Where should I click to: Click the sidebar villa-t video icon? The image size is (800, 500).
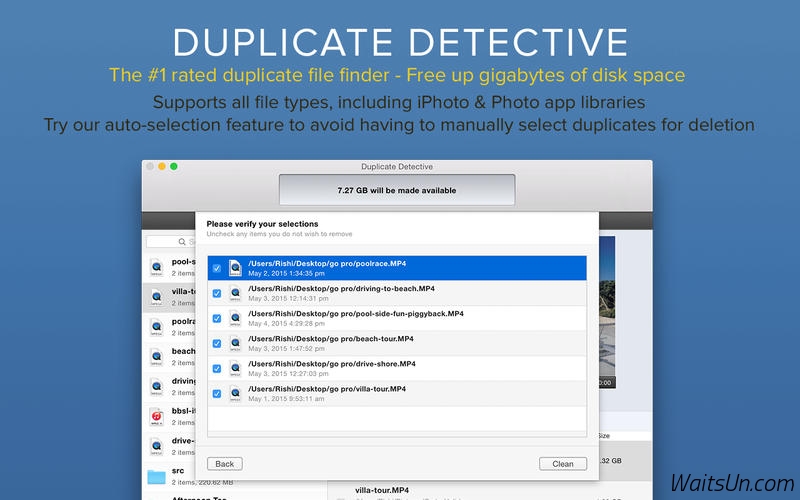[x=157, y=297]
